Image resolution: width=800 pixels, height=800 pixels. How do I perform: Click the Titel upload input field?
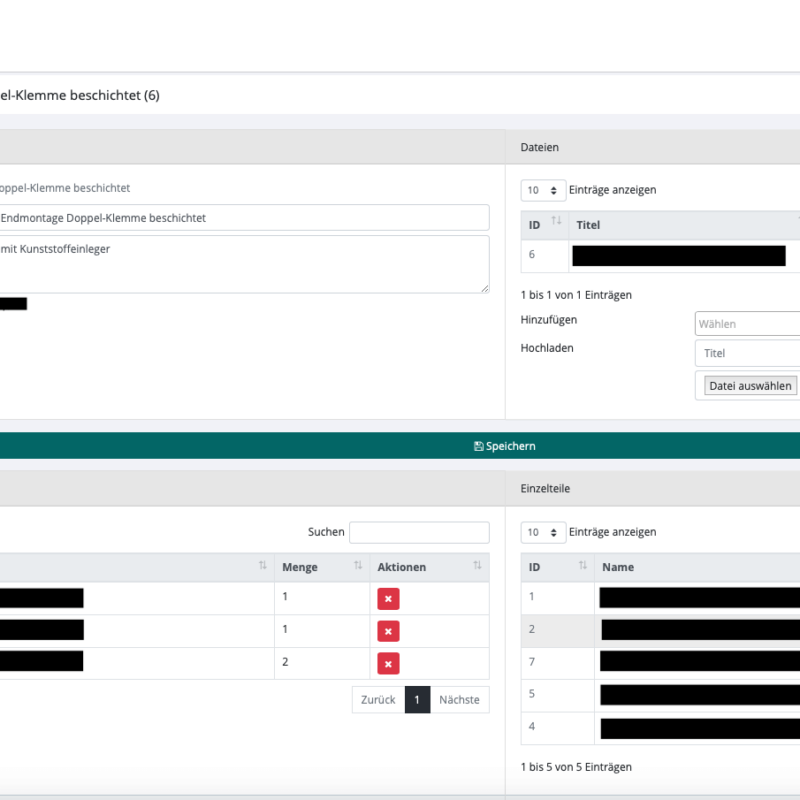(x=746, y=353)
